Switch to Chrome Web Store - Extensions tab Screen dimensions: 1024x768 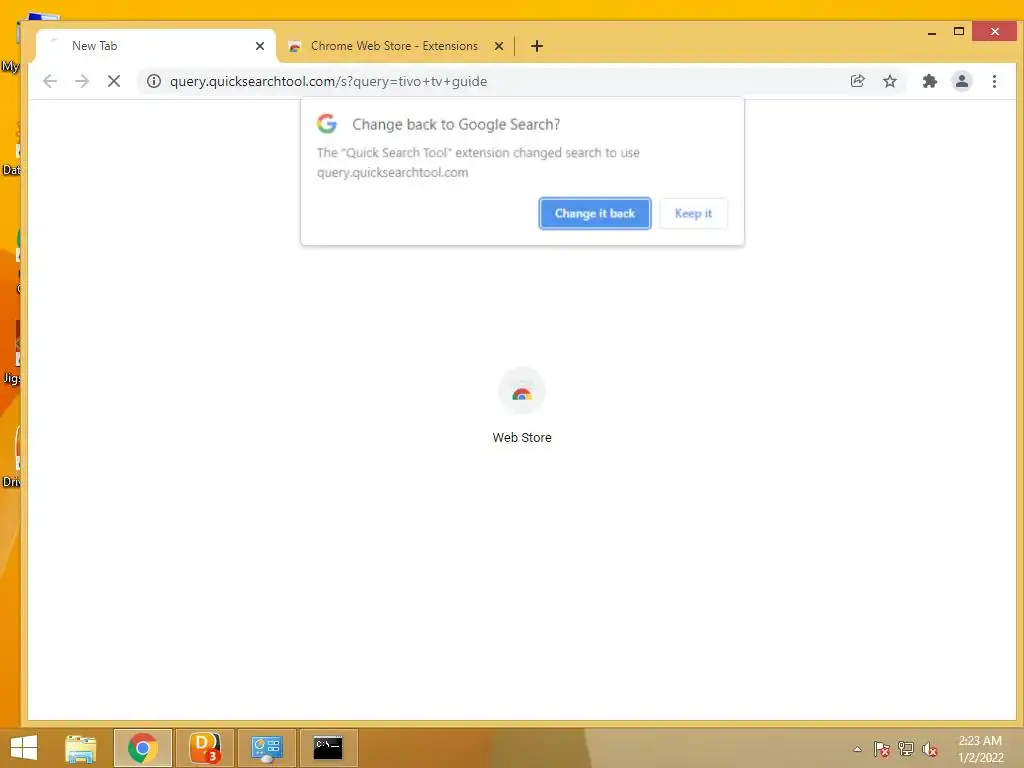(395, 46)
